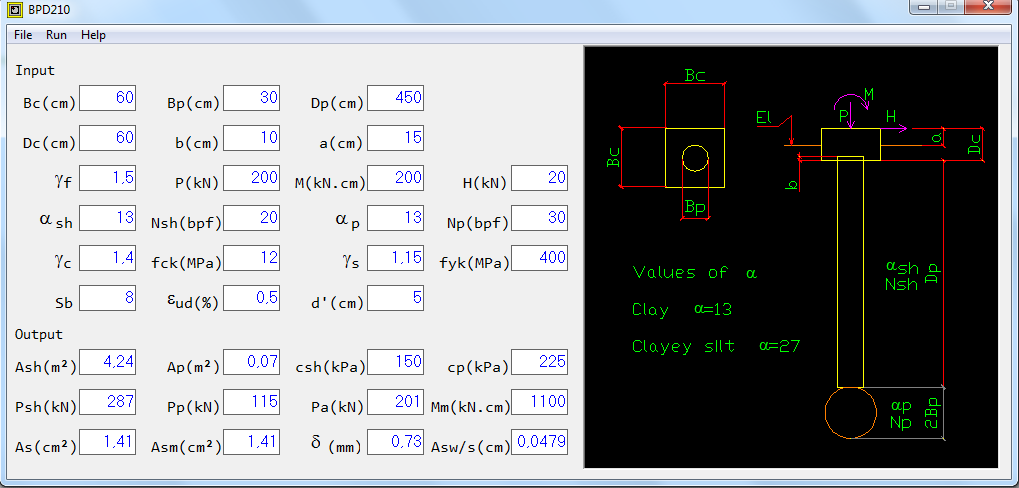
Task: Select the M(kN.cm) input field
Action: click(x=395, y=179)
